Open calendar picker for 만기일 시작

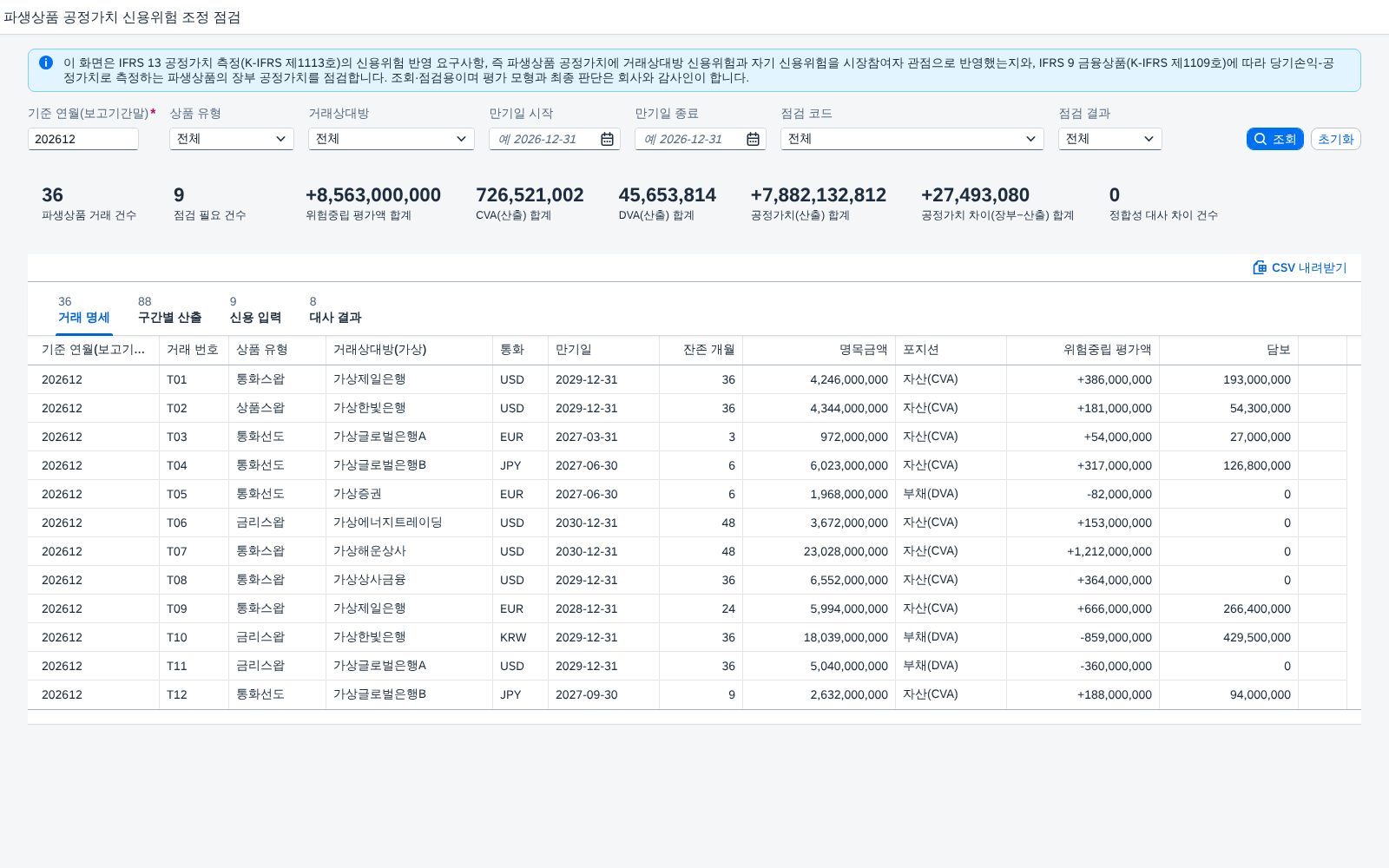(607, 139)
